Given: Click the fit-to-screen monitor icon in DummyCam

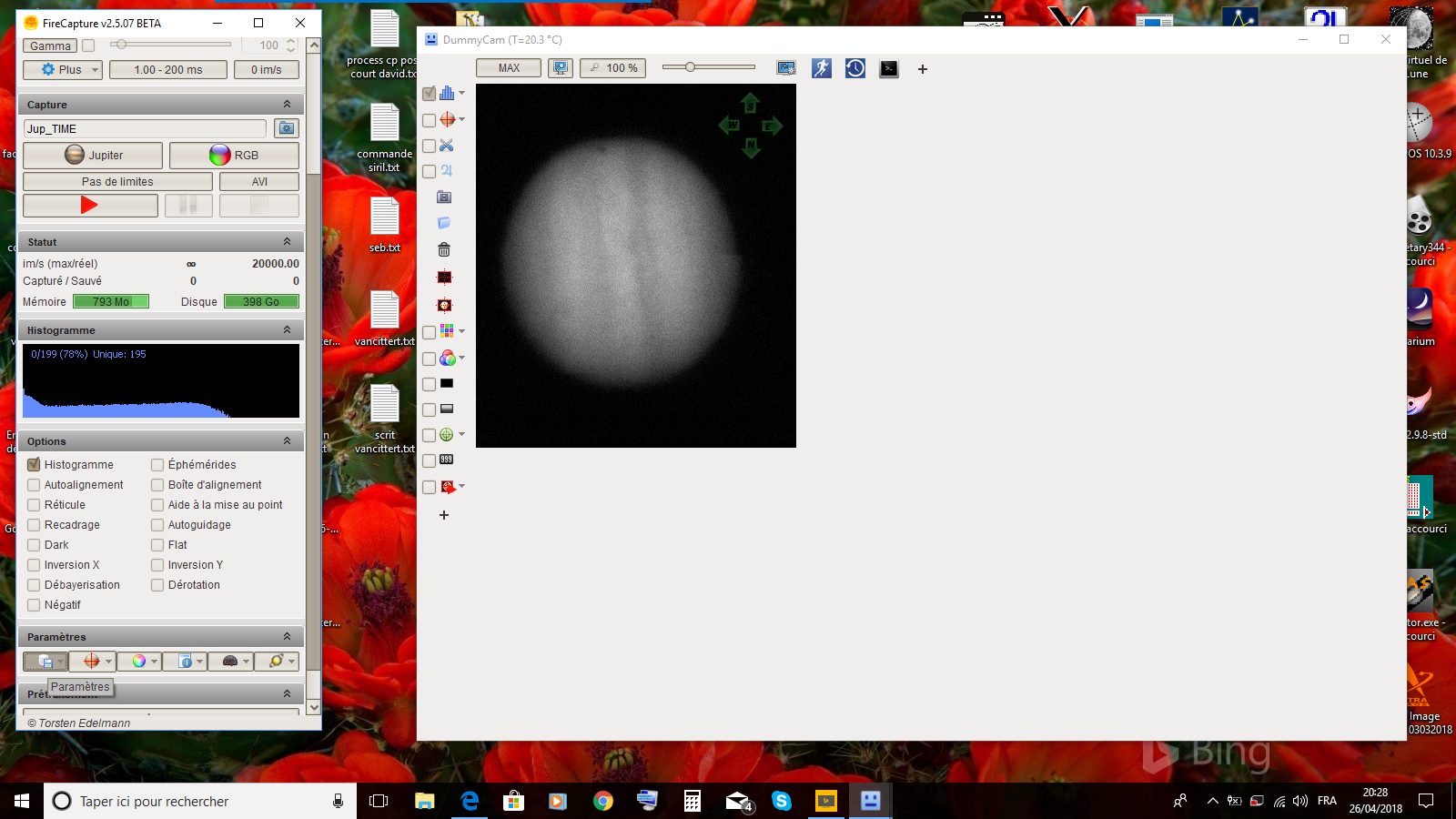Looking at the screenshot, I should pyautogui.click(x=561, y=68).
